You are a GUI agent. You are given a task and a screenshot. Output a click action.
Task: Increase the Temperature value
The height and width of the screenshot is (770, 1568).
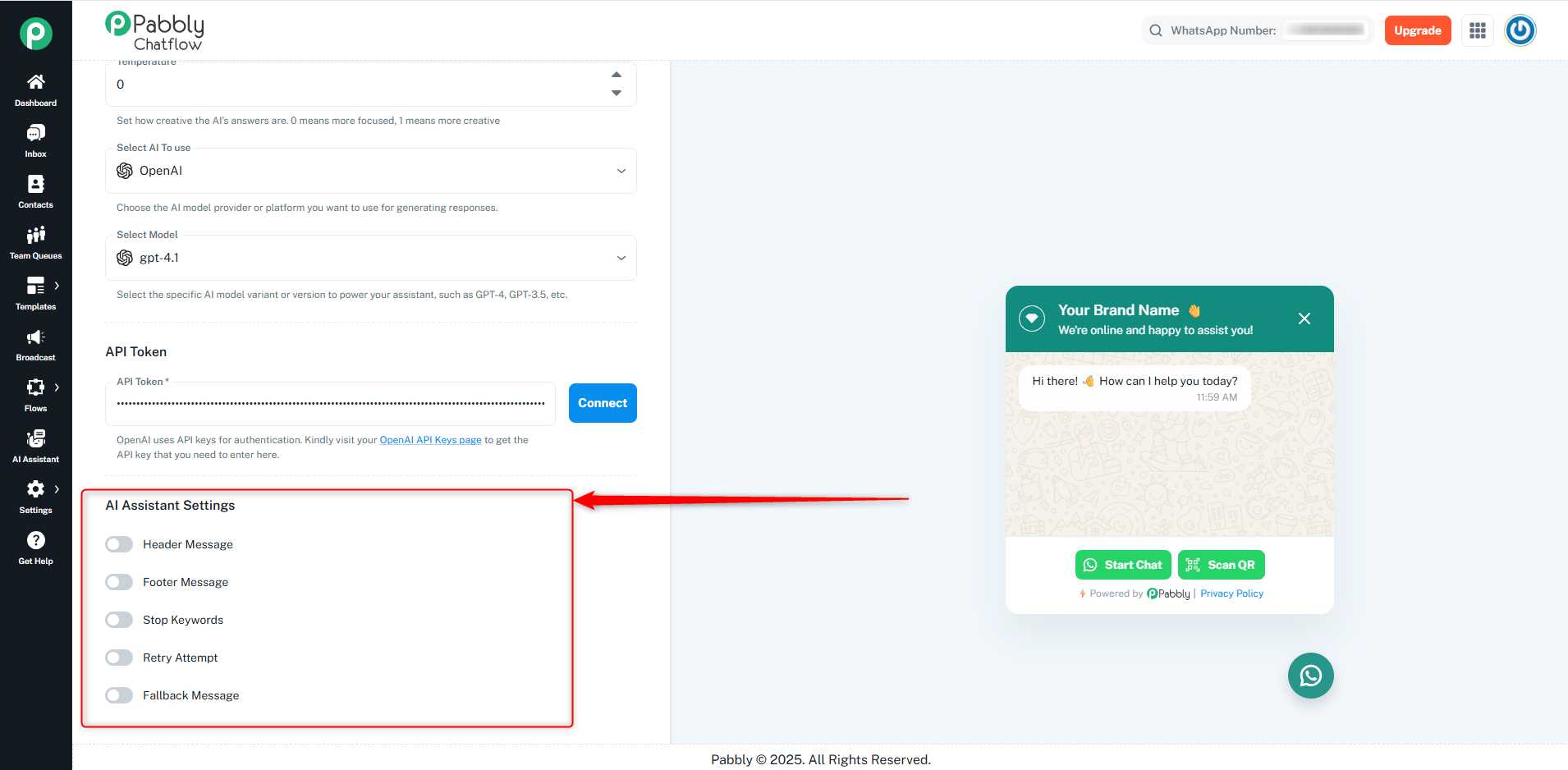click(617, 75)
